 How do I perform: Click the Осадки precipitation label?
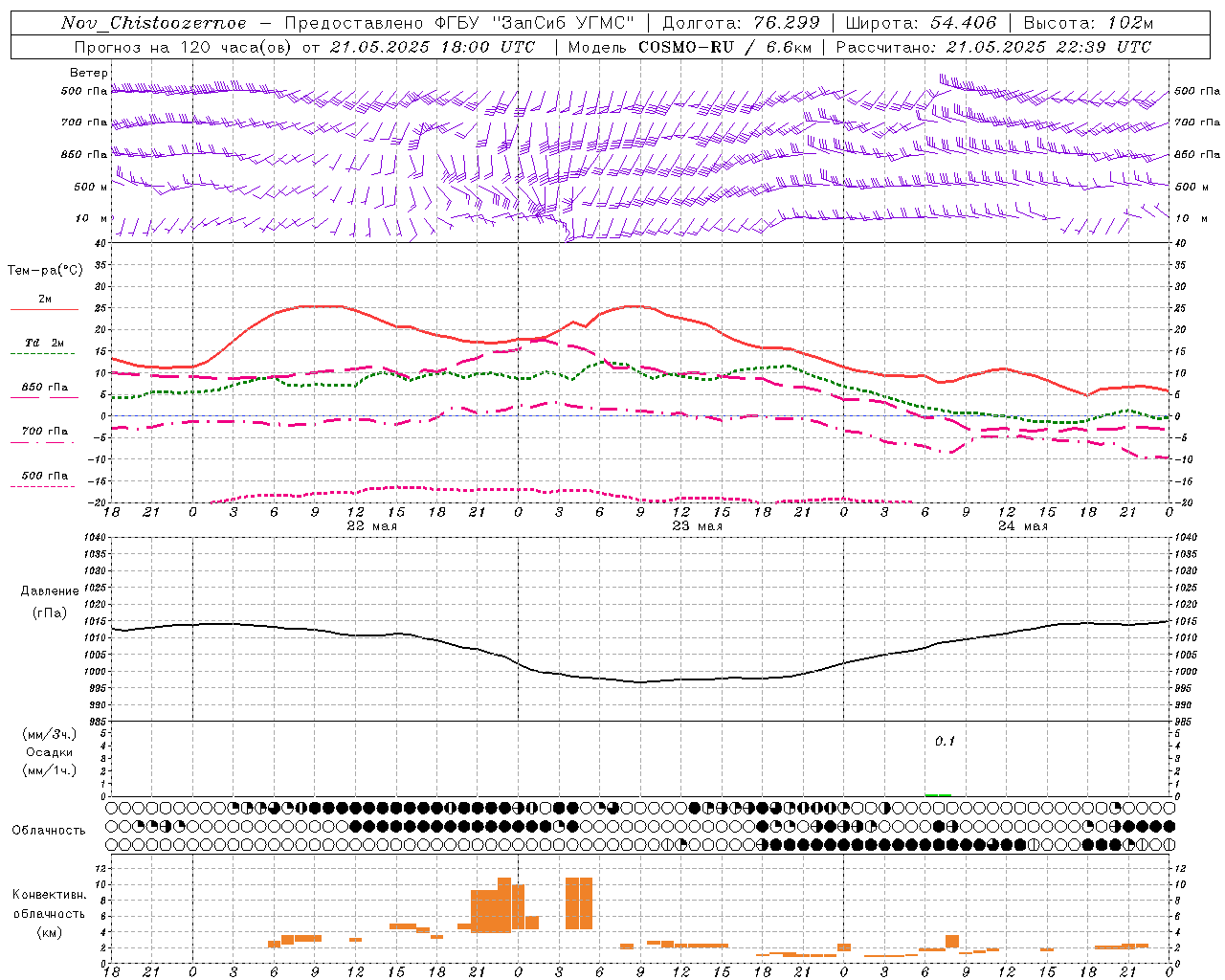click(x=50, y=752)
